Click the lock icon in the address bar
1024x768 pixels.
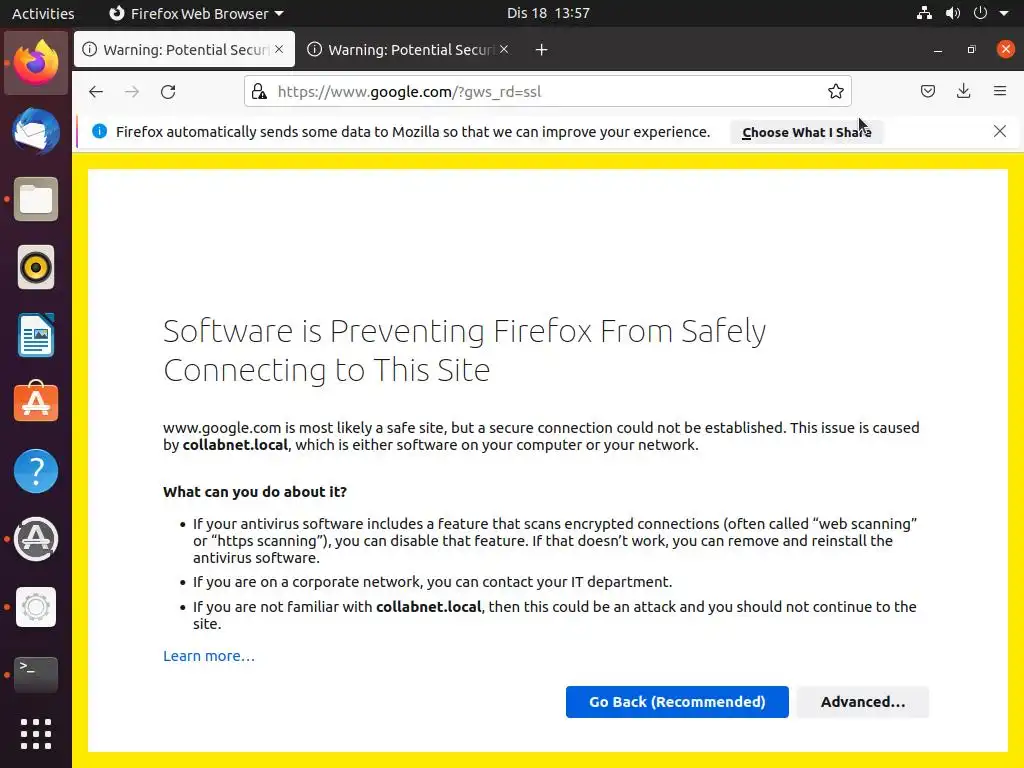click(x=259, y=92)
